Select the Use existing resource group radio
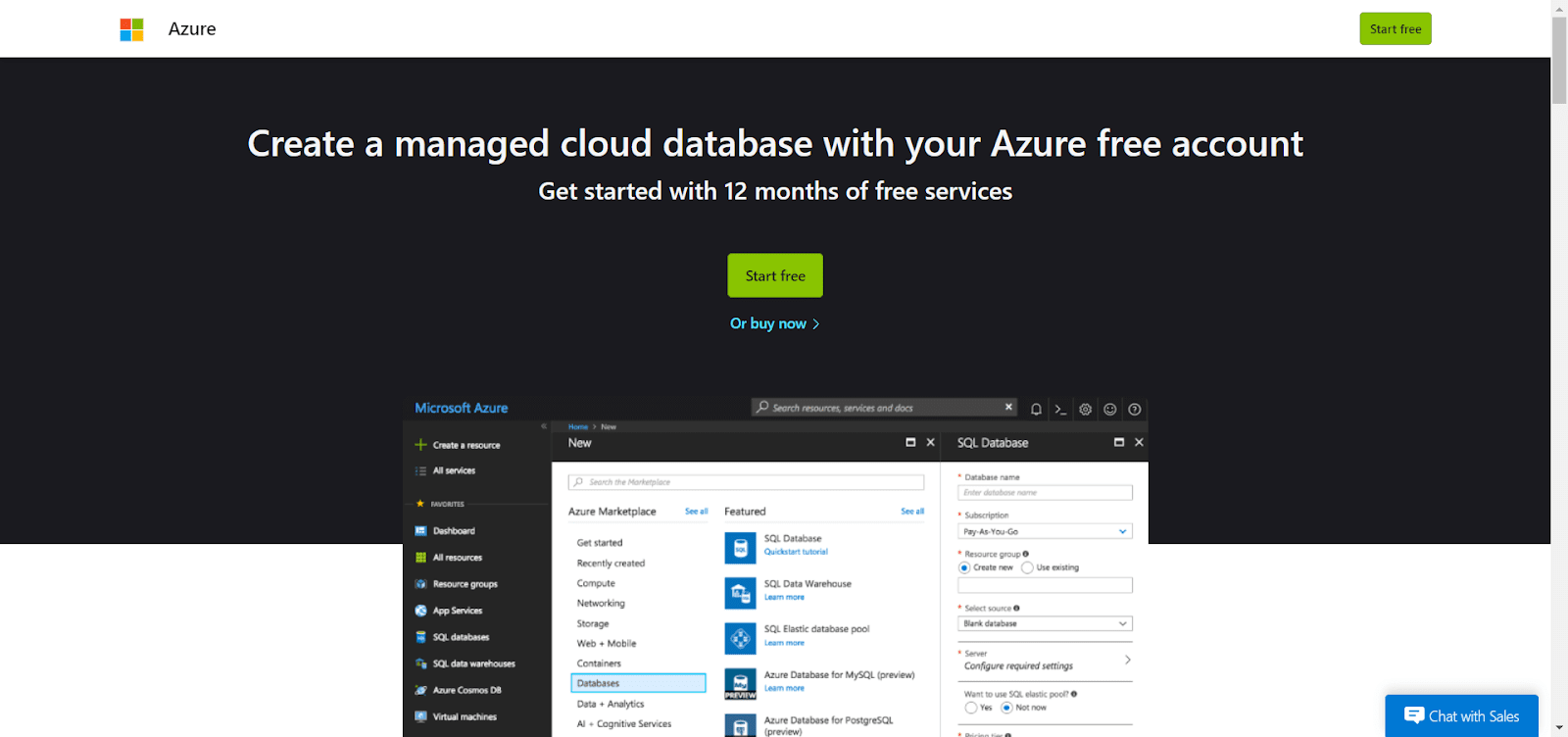The width and height of the screenshot is (1568, 737). (1027, 567)
